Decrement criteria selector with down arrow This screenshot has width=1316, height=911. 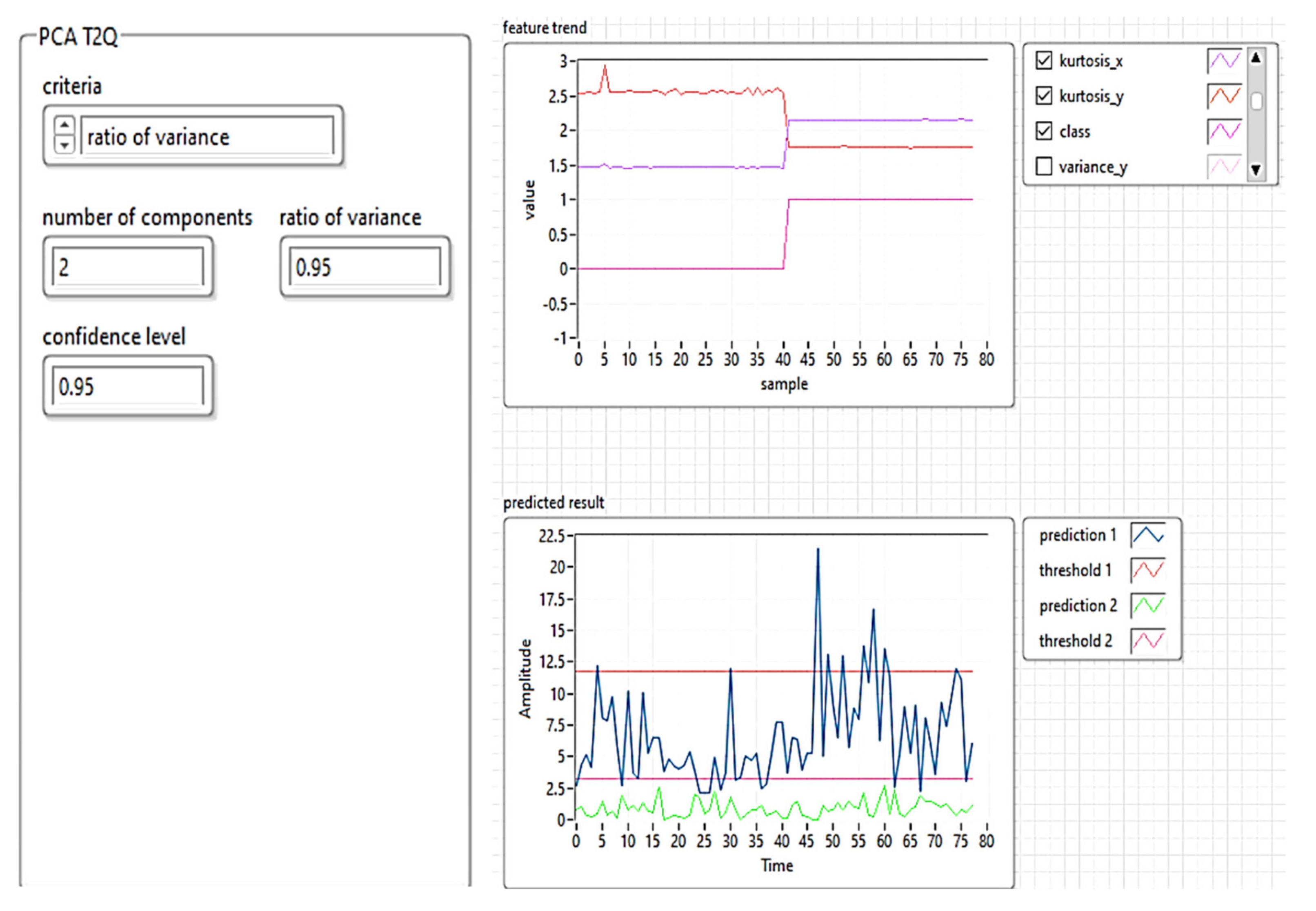click(64, 145)
